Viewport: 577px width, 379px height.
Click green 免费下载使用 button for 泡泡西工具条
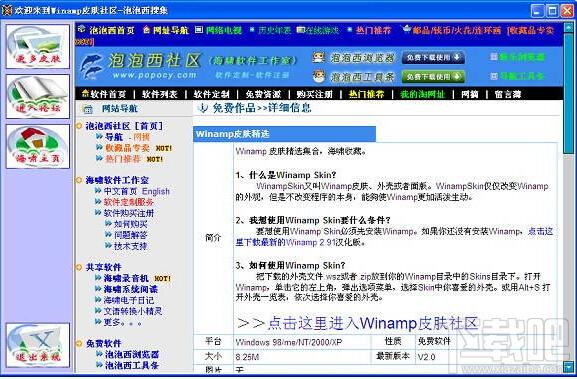[433, 77]
